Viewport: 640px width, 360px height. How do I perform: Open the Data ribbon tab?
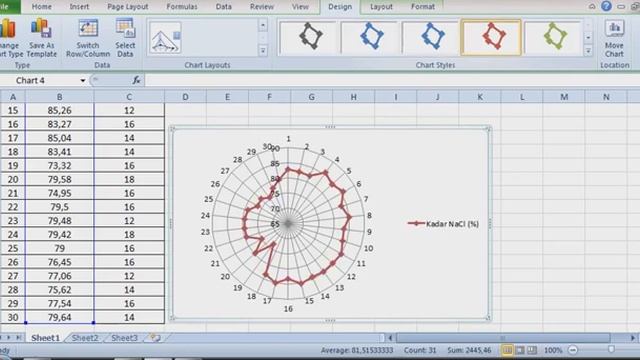[224, 7]
